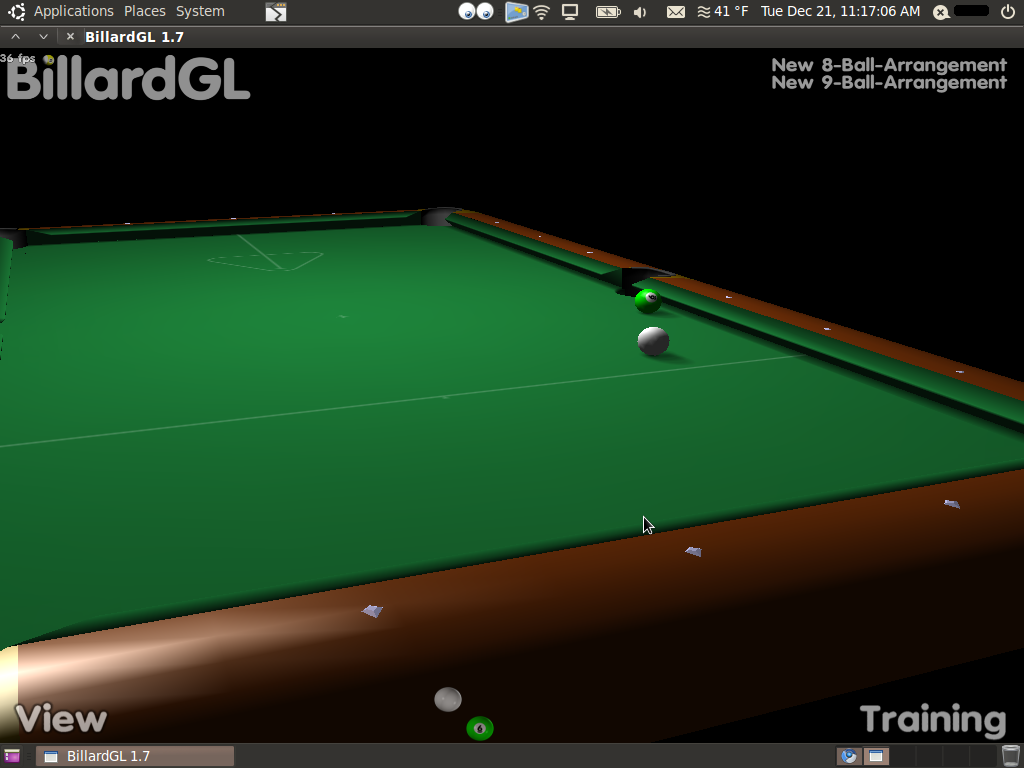This screenshot has width=1024, height=768.
Task: Click the show desktop icon at bottom left
Action: click(x=12, y=756)
